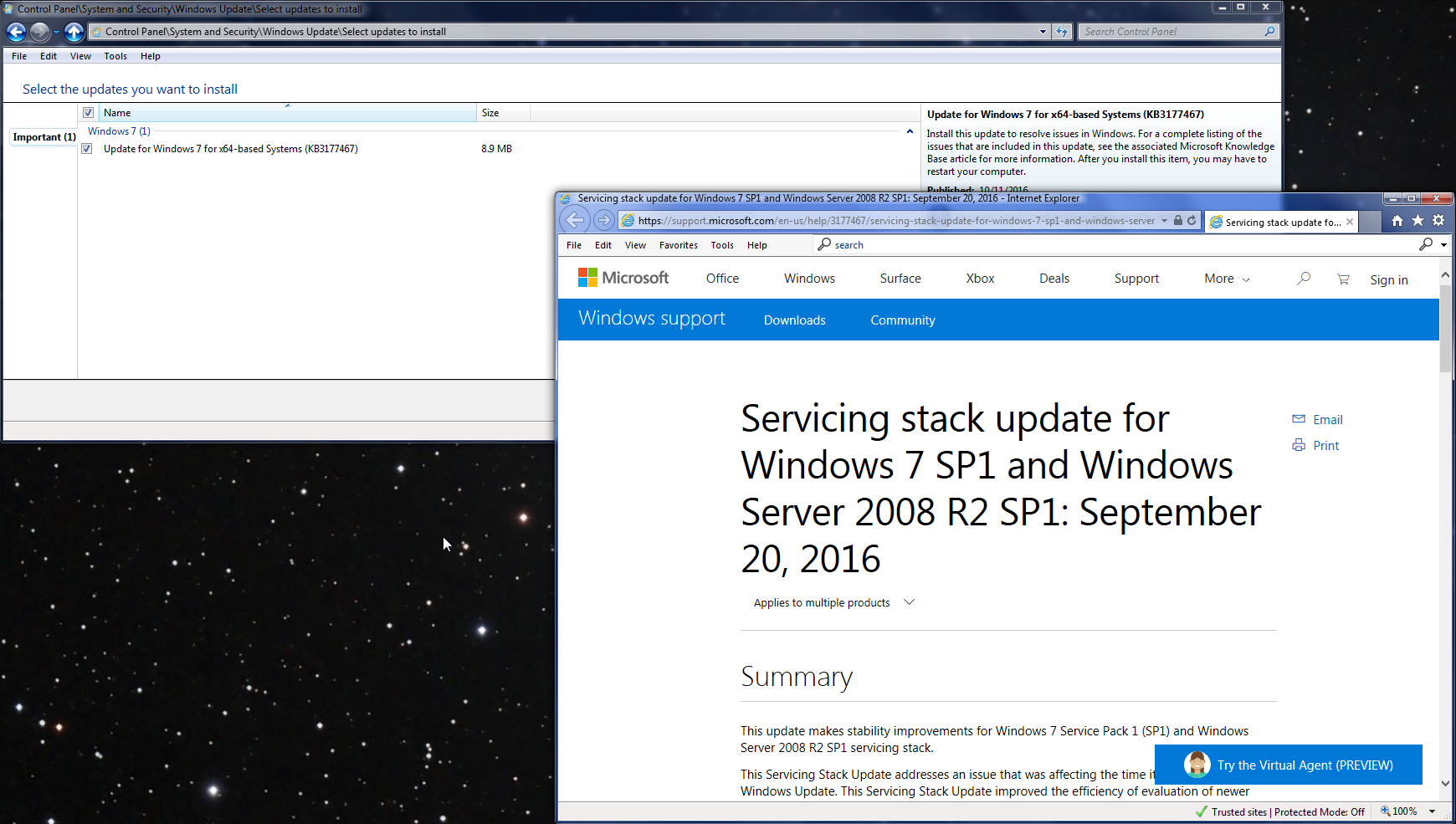Image resolution: width=1456 pixels, height=824 pixels.
Task: Click the IE address URL field
Action: coord(895,221)
